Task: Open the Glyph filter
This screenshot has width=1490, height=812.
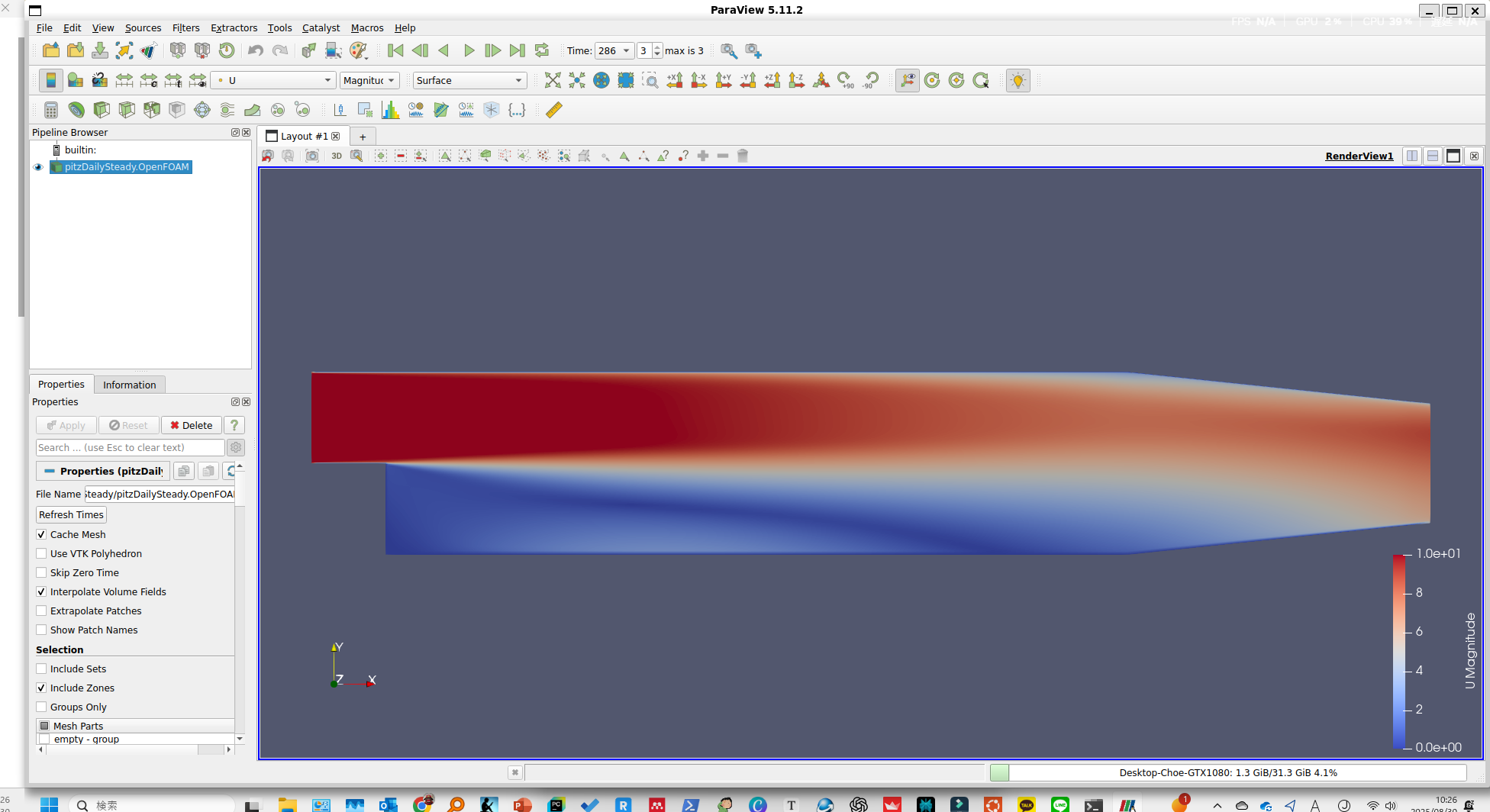Action: pos(202,109)
